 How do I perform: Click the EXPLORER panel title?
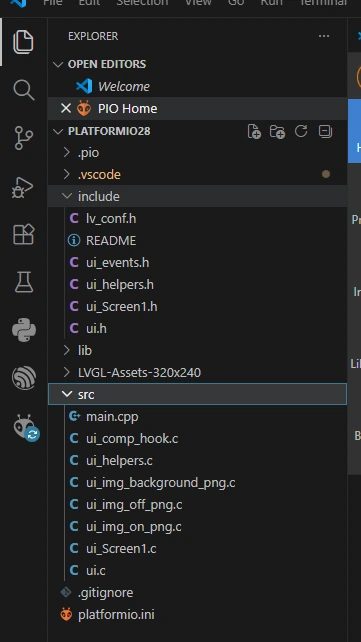93,36
